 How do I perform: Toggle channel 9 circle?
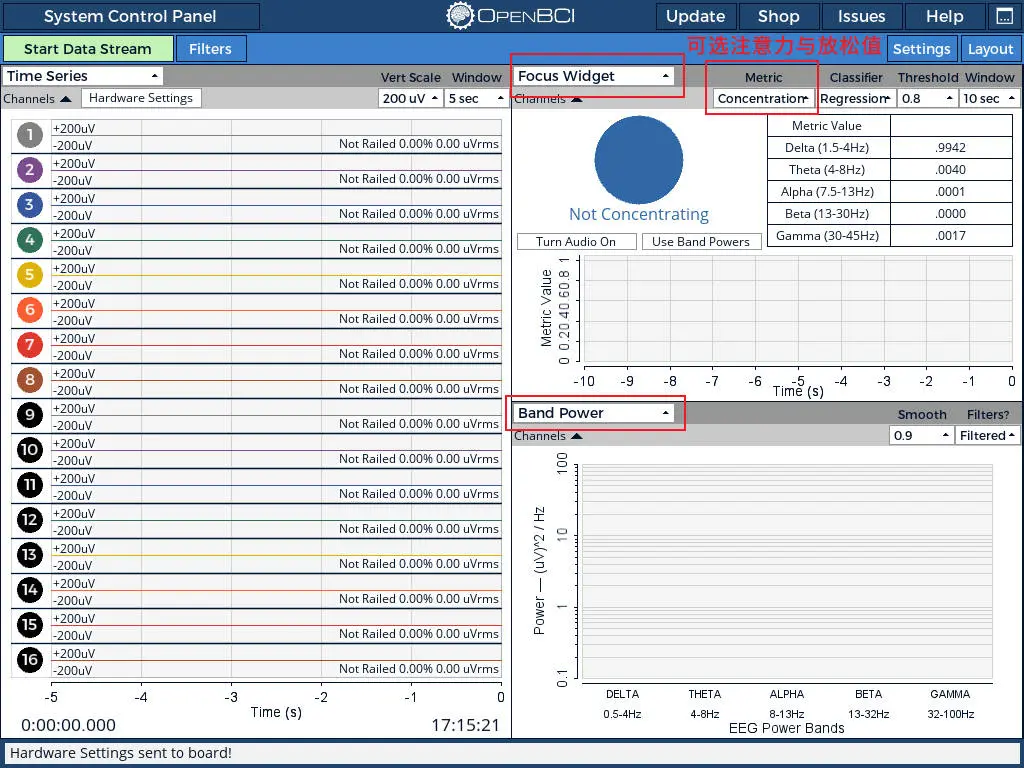pyautogui.click(x=29, y=415)
